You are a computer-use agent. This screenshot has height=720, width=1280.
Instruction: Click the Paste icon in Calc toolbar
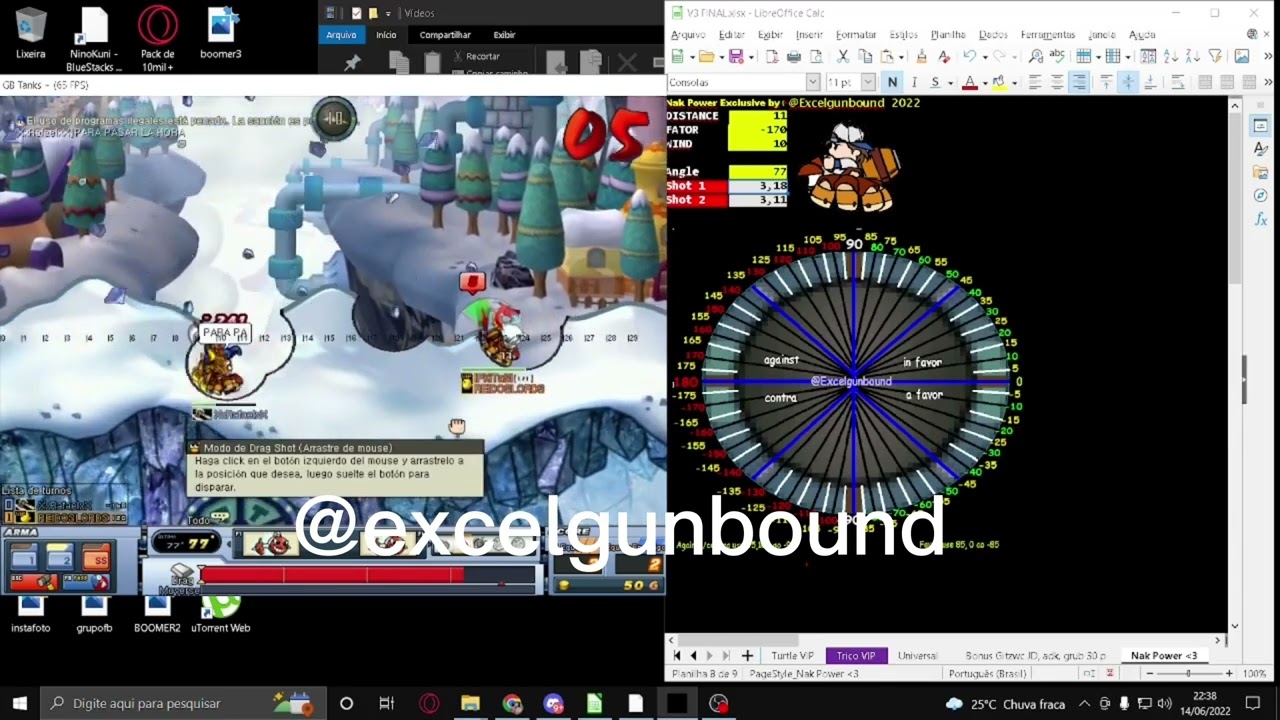point(887,57)
